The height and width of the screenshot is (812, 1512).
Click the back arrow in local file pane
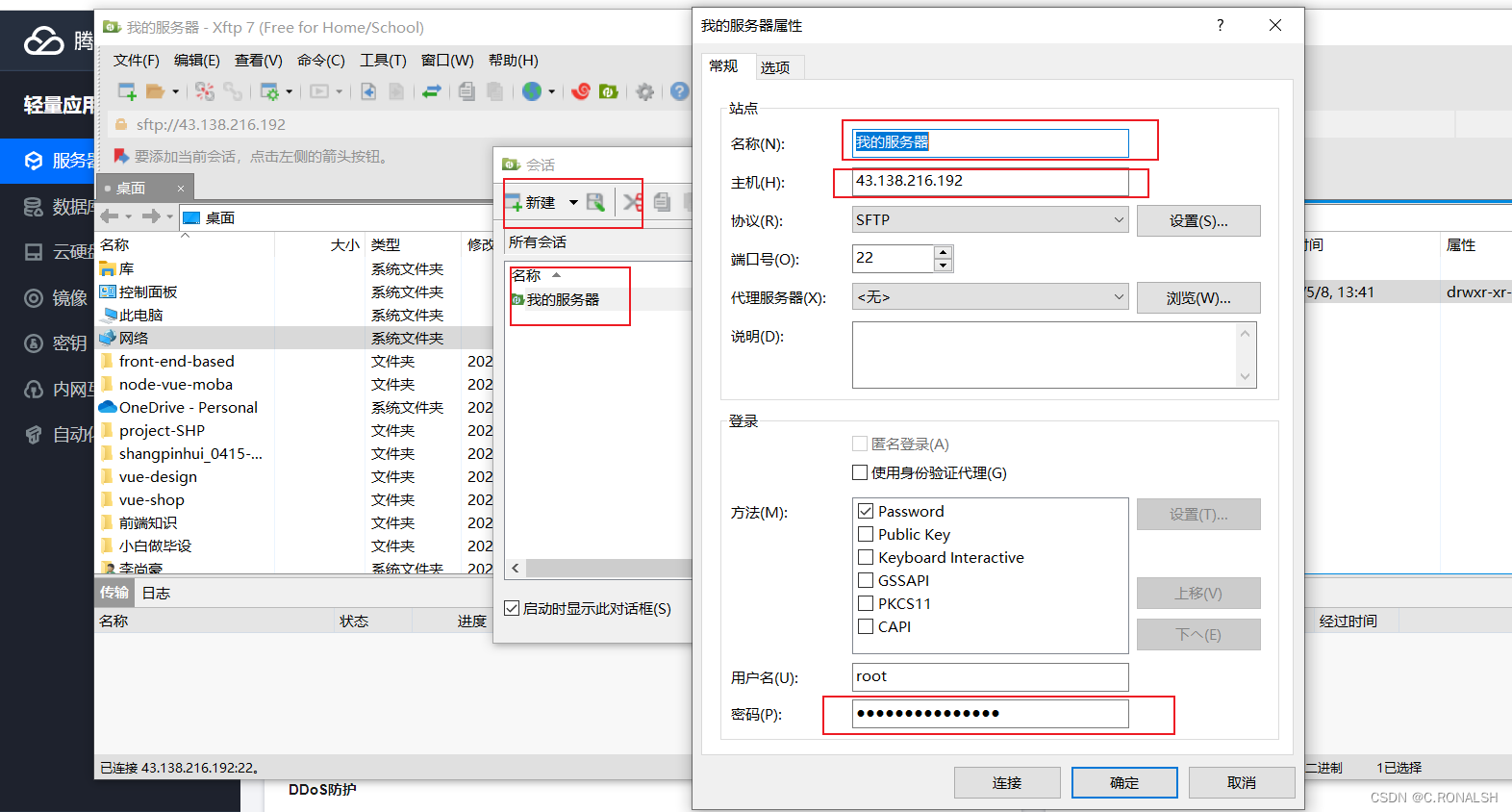coord(110,216)
